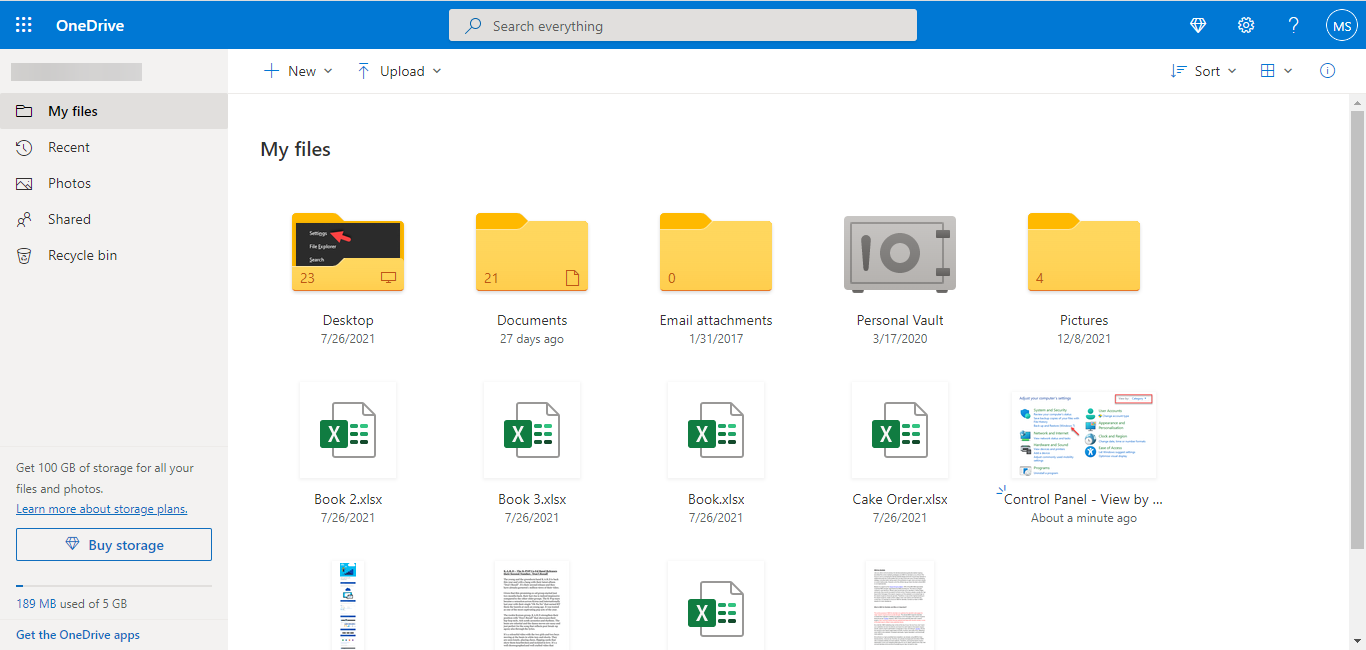Open the Book 2.xlsx Excel file icon
Screen dimensions: 1366x650
pos(348,431)
